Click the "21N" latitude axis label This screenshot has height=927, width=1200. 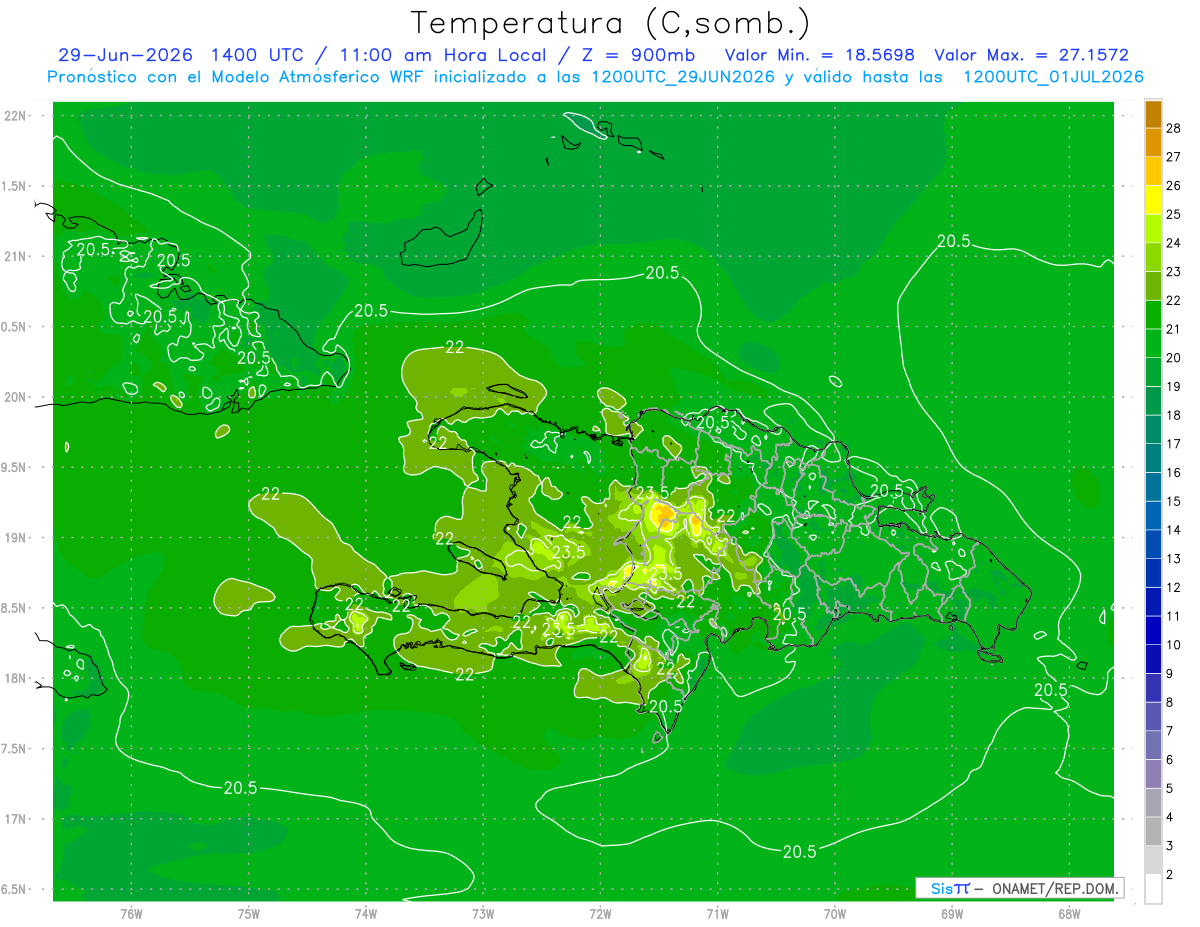(x=15, y=256)
